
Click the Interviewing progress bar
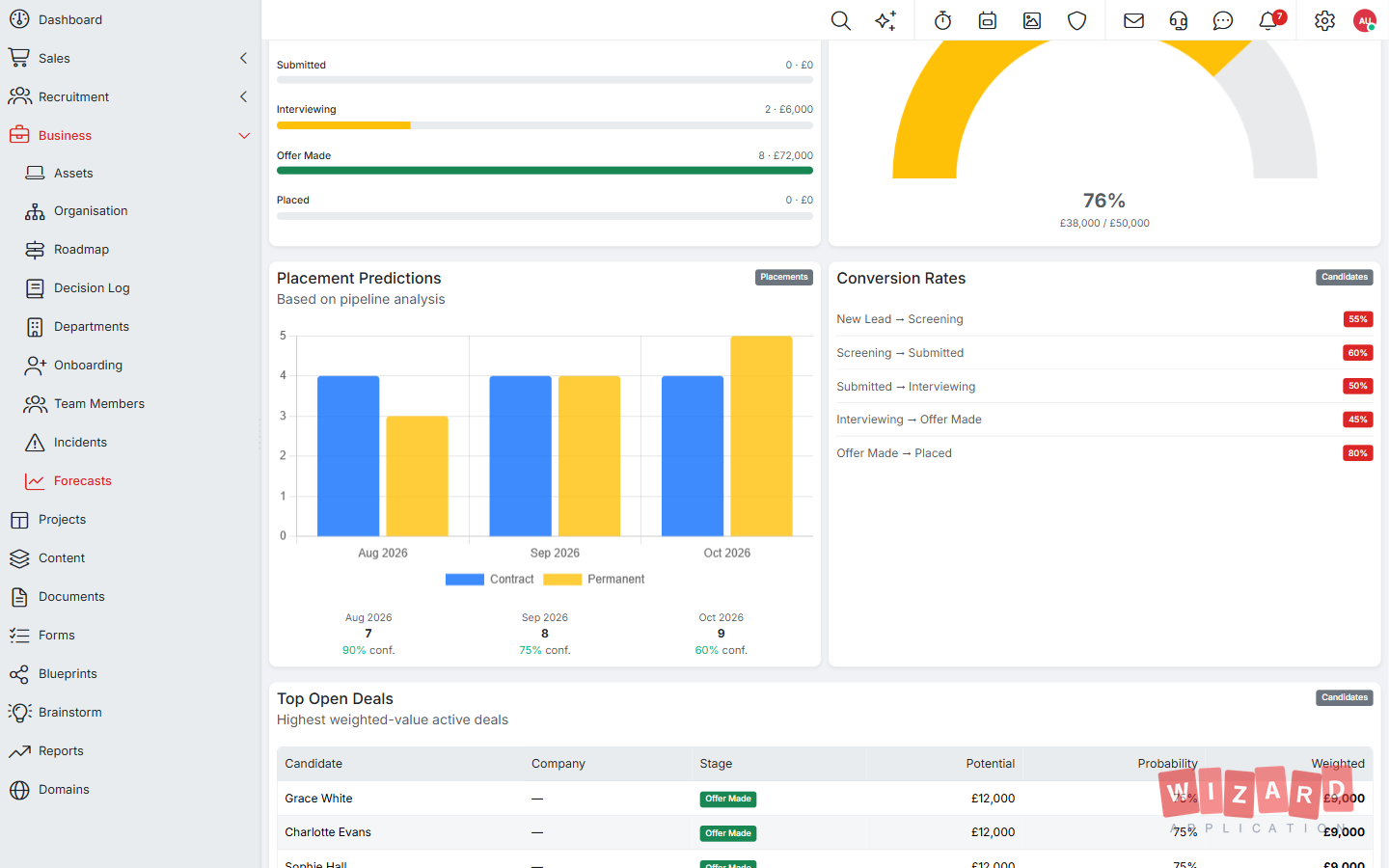pyautogui.click(x=545, y=125)
